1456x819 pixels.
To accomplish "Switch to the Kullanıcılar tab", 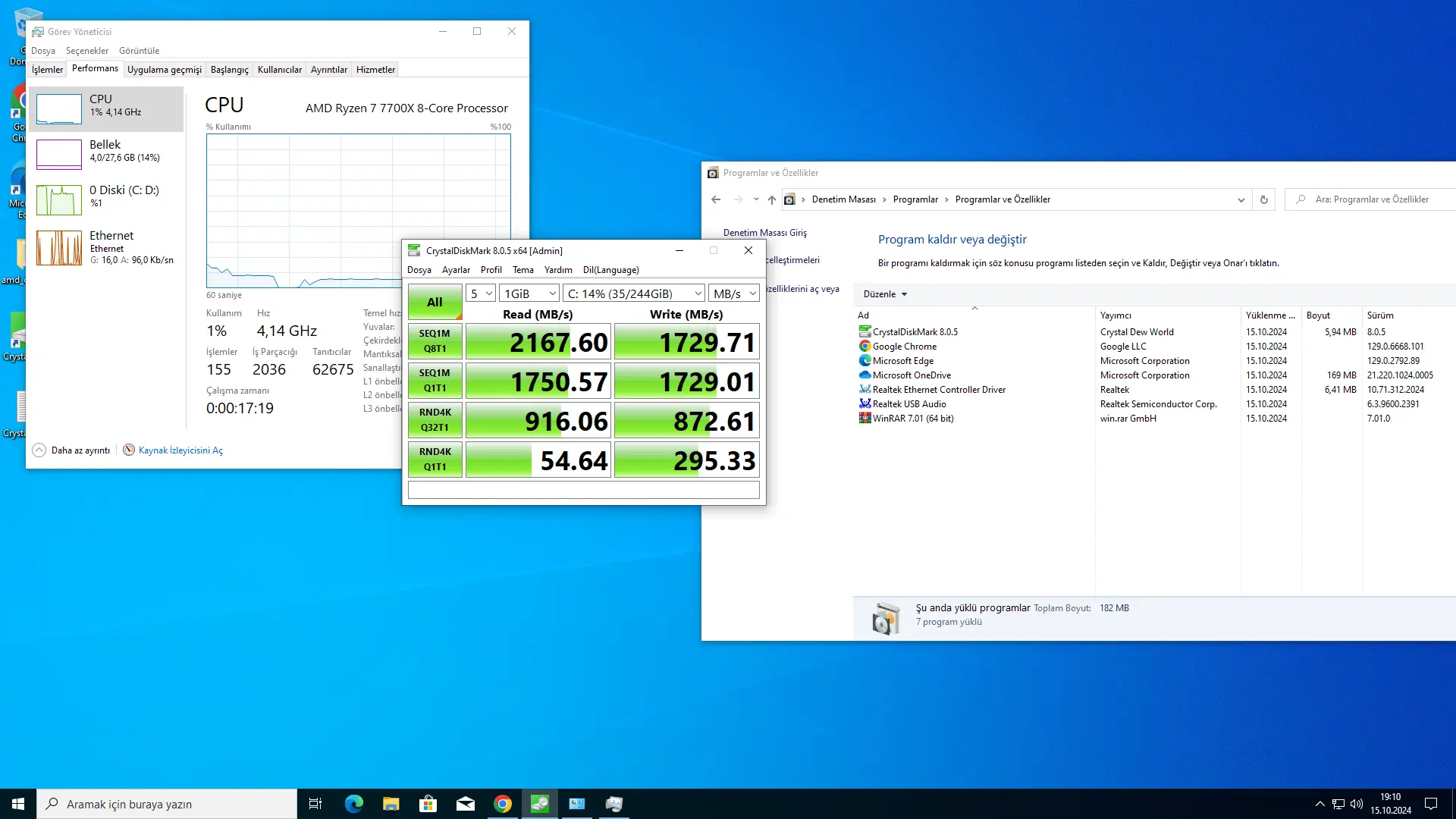I will pos(280,70).
